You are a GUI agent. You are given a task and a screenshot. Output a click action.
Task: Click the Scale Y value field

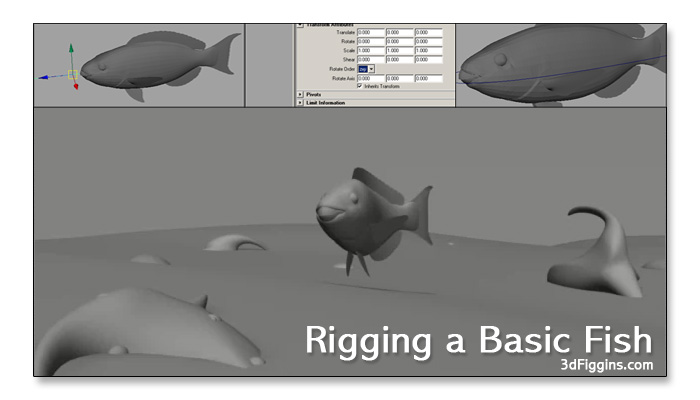(400, 50)
